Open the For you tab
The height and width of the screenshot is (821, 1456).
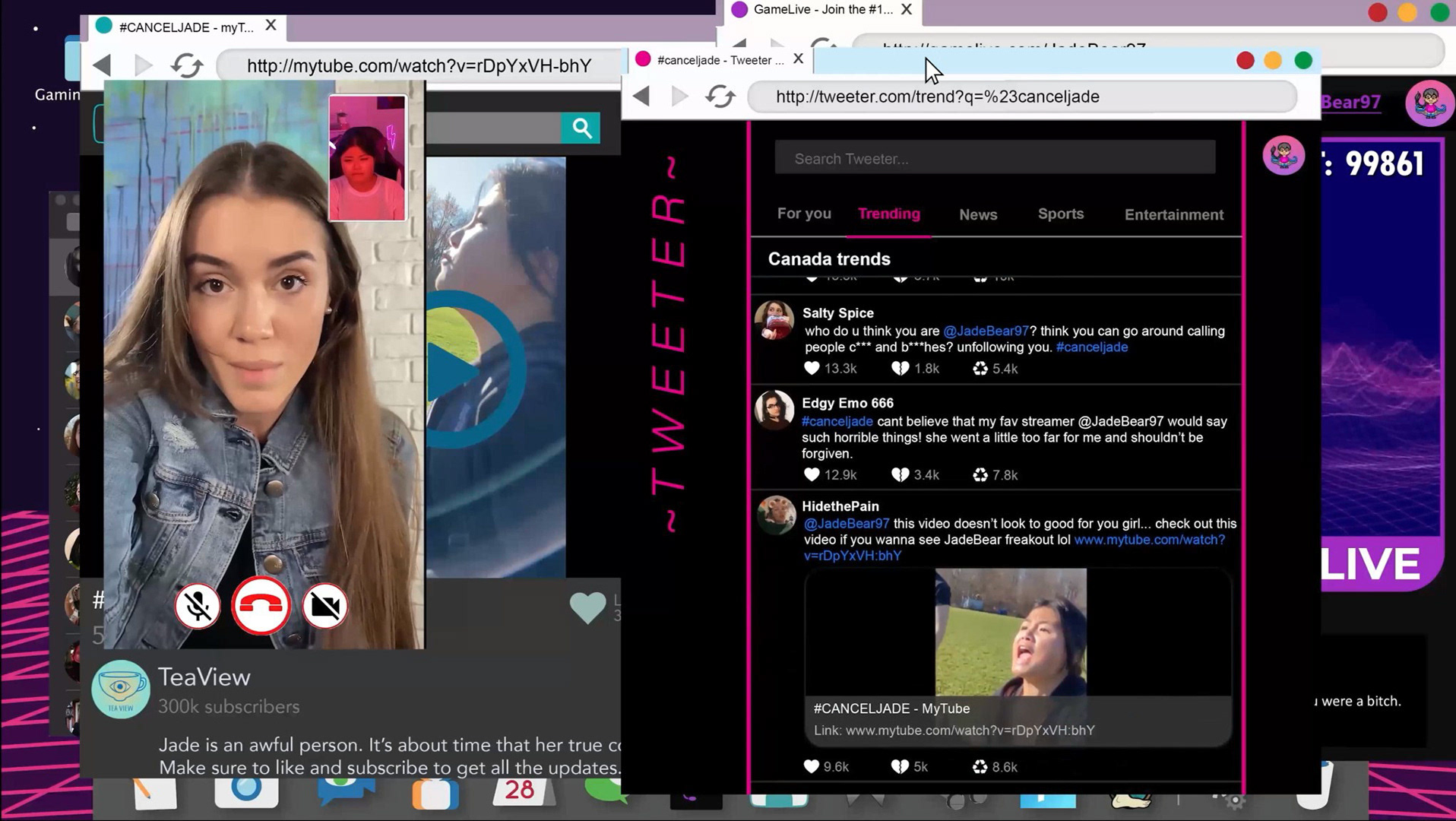[804, 214]
